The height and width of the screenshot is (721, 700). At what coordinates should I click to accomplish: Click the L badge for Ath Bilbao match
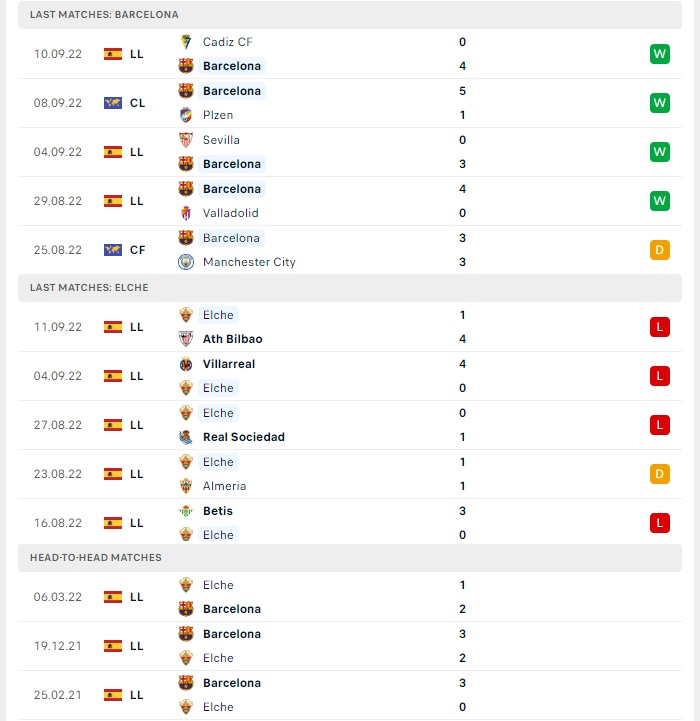click(x=660, y=327)
